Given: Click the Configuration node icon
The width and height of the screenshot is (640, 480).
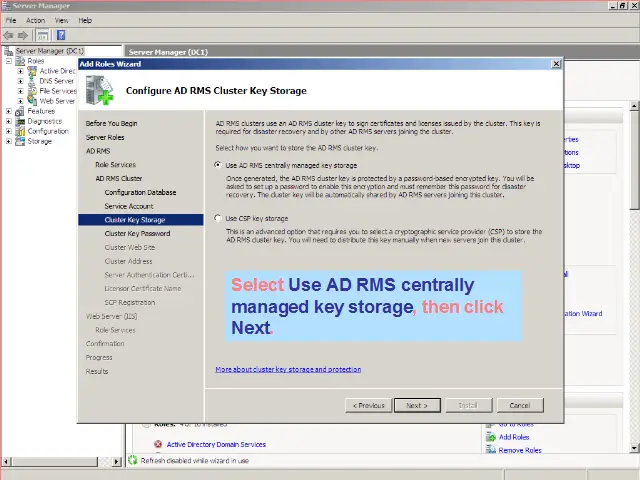Looking at the screenshot, I should pos(20,131).
